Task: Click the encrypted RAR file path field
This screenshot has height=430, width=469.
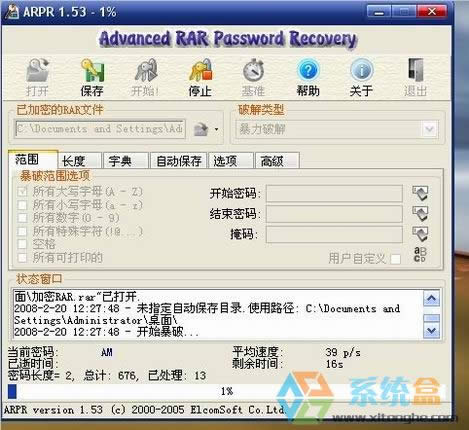Action: [100, 129]
